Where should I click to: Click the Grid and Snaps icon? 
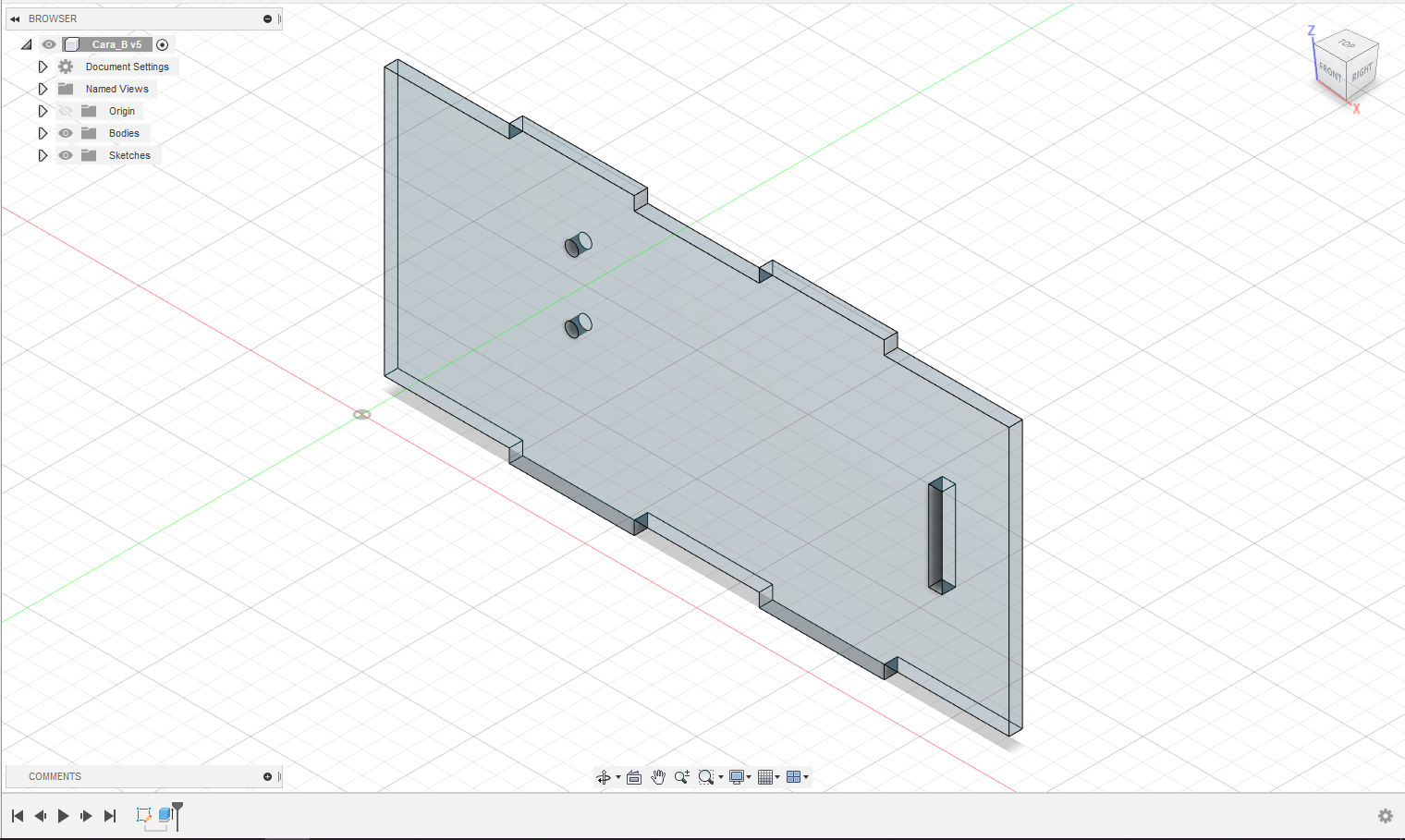coord(765,777)
